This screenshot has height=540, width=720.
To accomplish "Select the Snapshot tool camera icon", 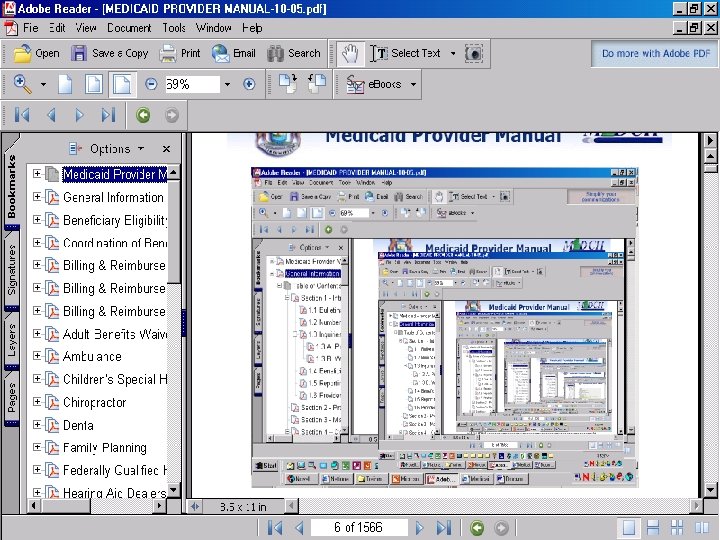I will (x=474, y=54).
